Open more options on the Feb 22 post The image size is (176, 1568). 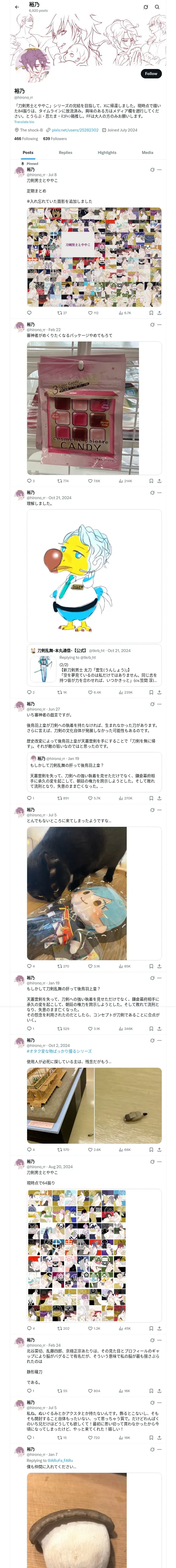point(159,324)
